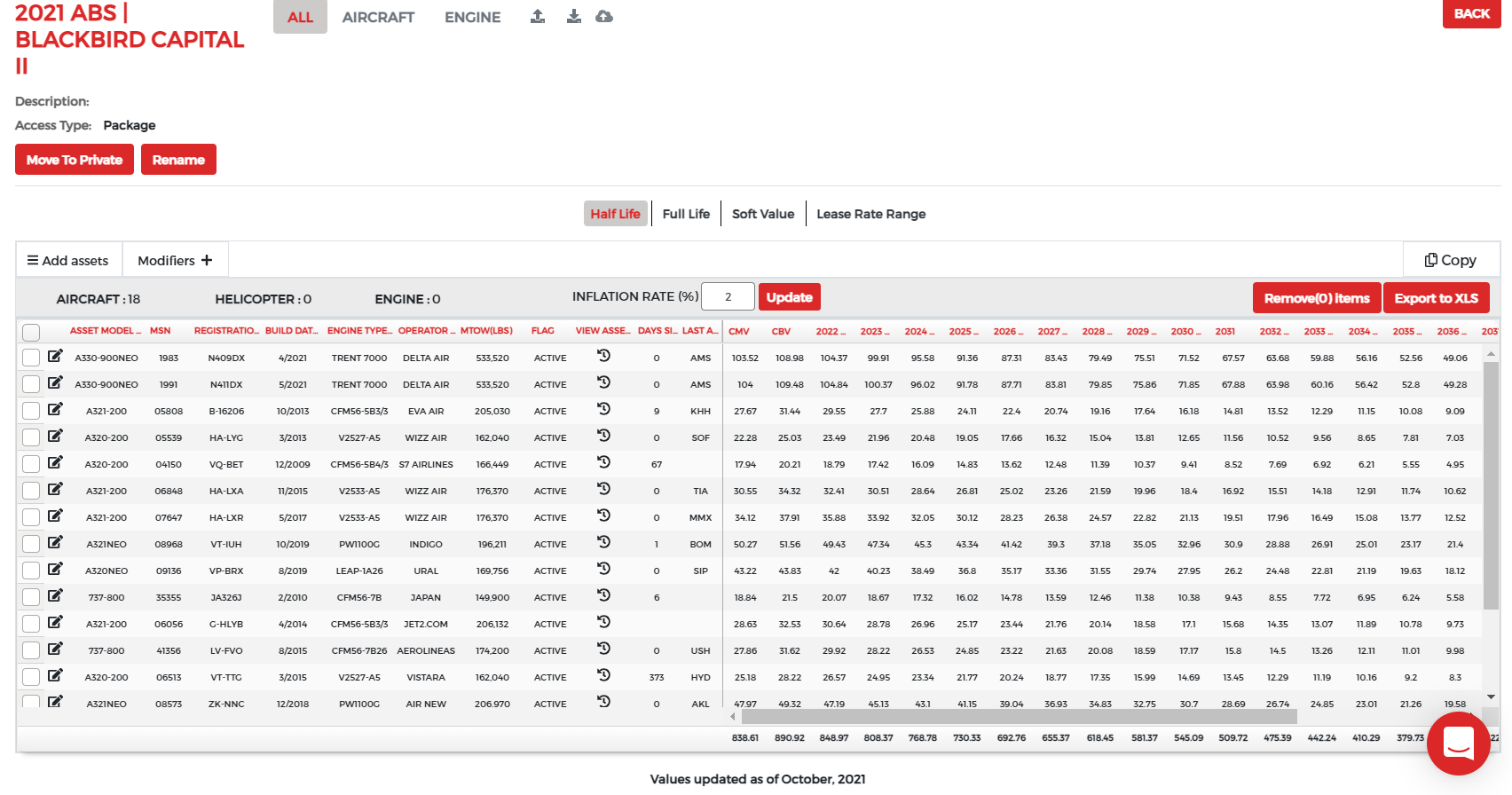This screenshot has height=795, width=1512.
Task: Switch to the Full Life tab
Action: pos(686,214)
